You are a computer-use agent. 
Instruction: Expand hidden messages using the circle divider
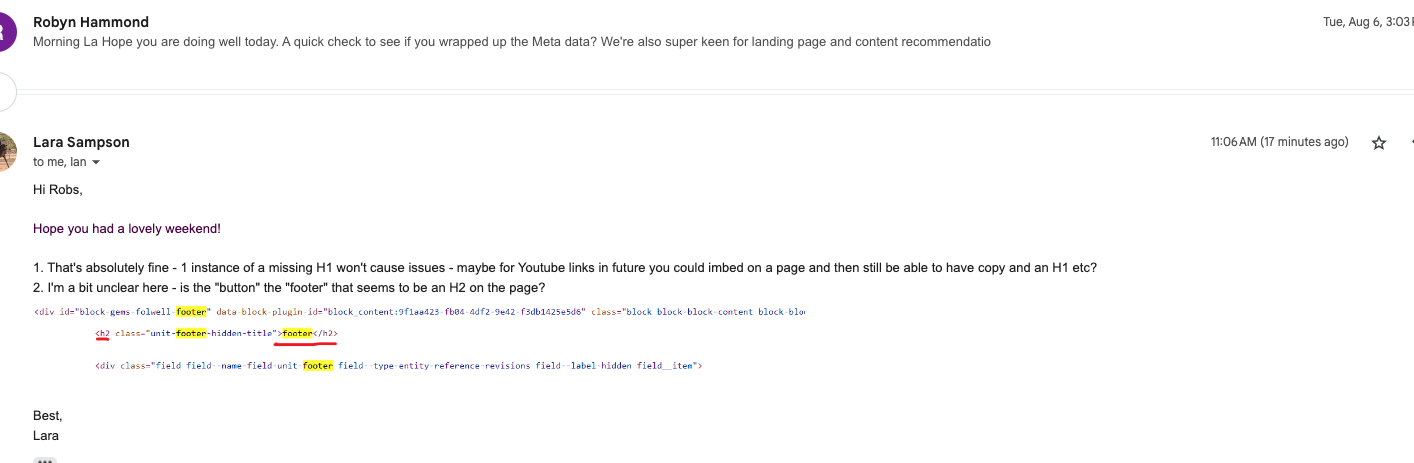tap(6, 92)
